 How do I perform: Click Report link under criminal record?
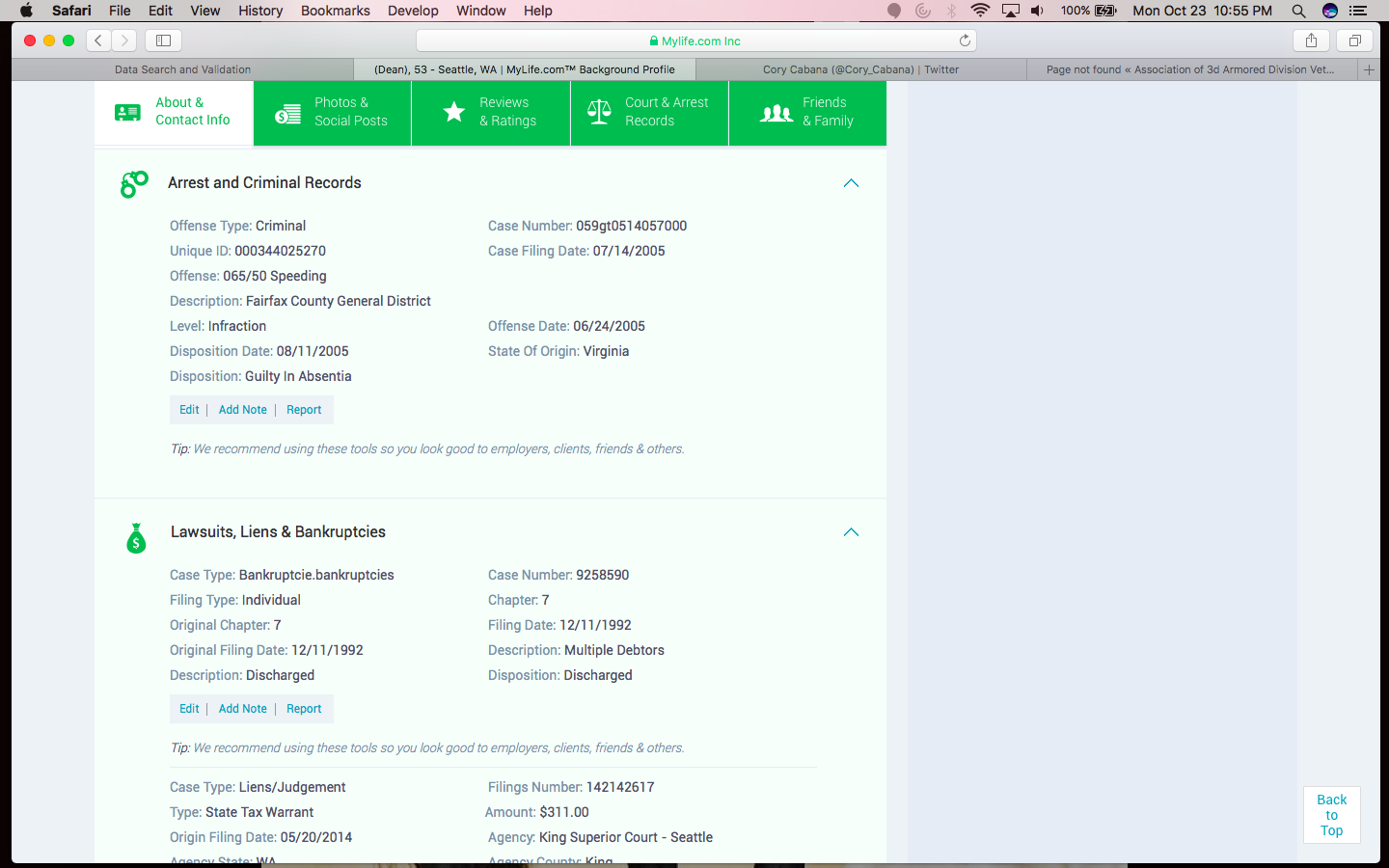[304, 410]
